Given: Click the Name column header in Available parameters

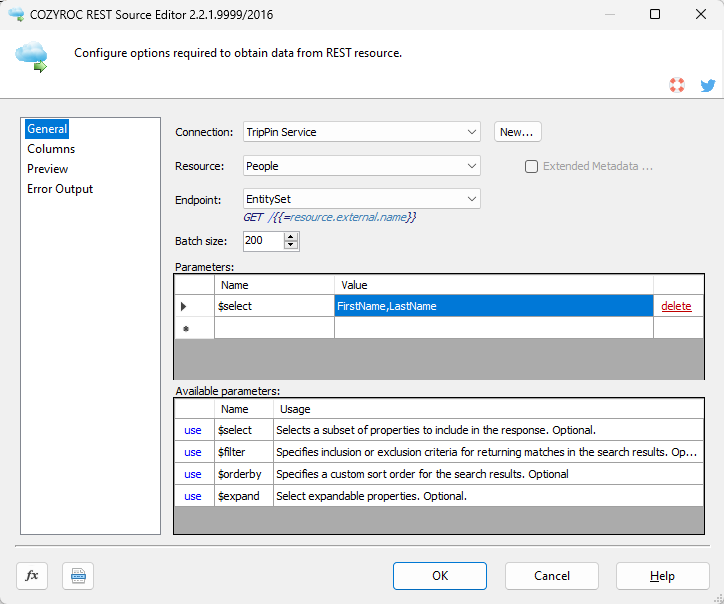Looking at the screenshot, I should coord(244,409).
